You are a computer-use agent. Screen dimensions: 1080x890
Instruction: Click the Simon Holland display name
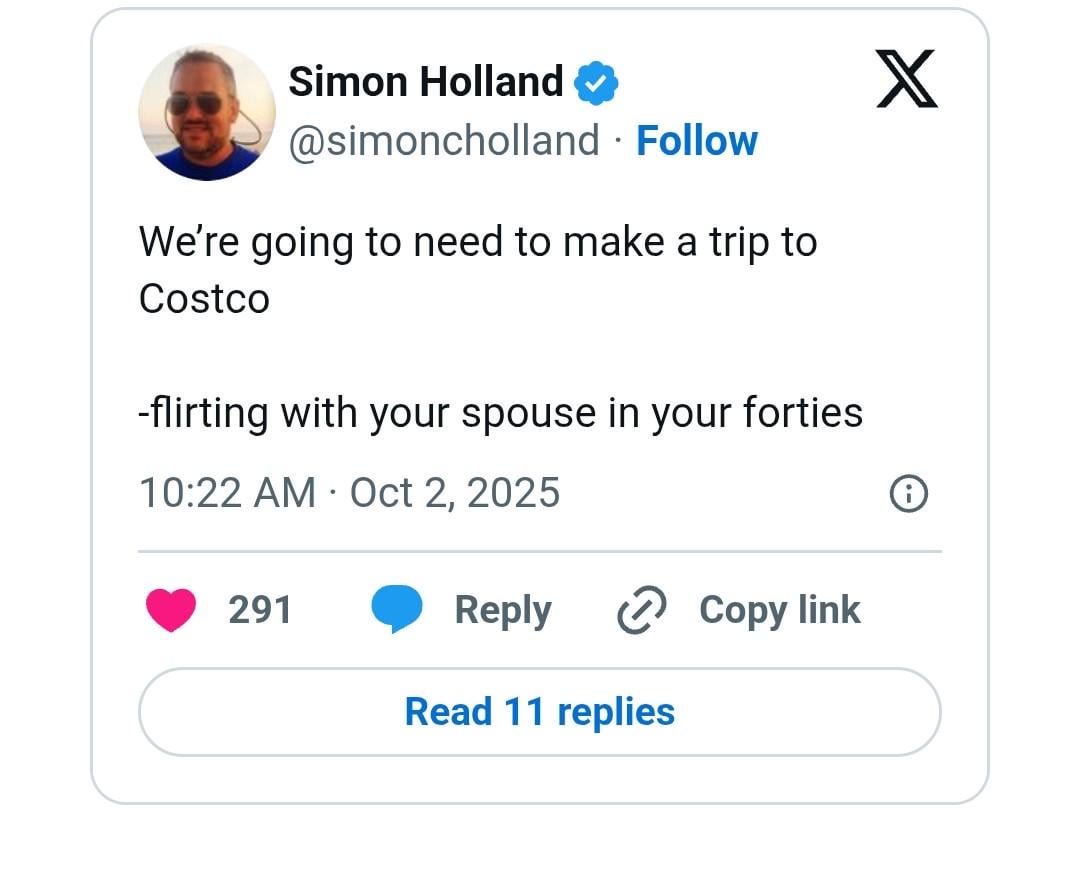(x=426, y=82)
